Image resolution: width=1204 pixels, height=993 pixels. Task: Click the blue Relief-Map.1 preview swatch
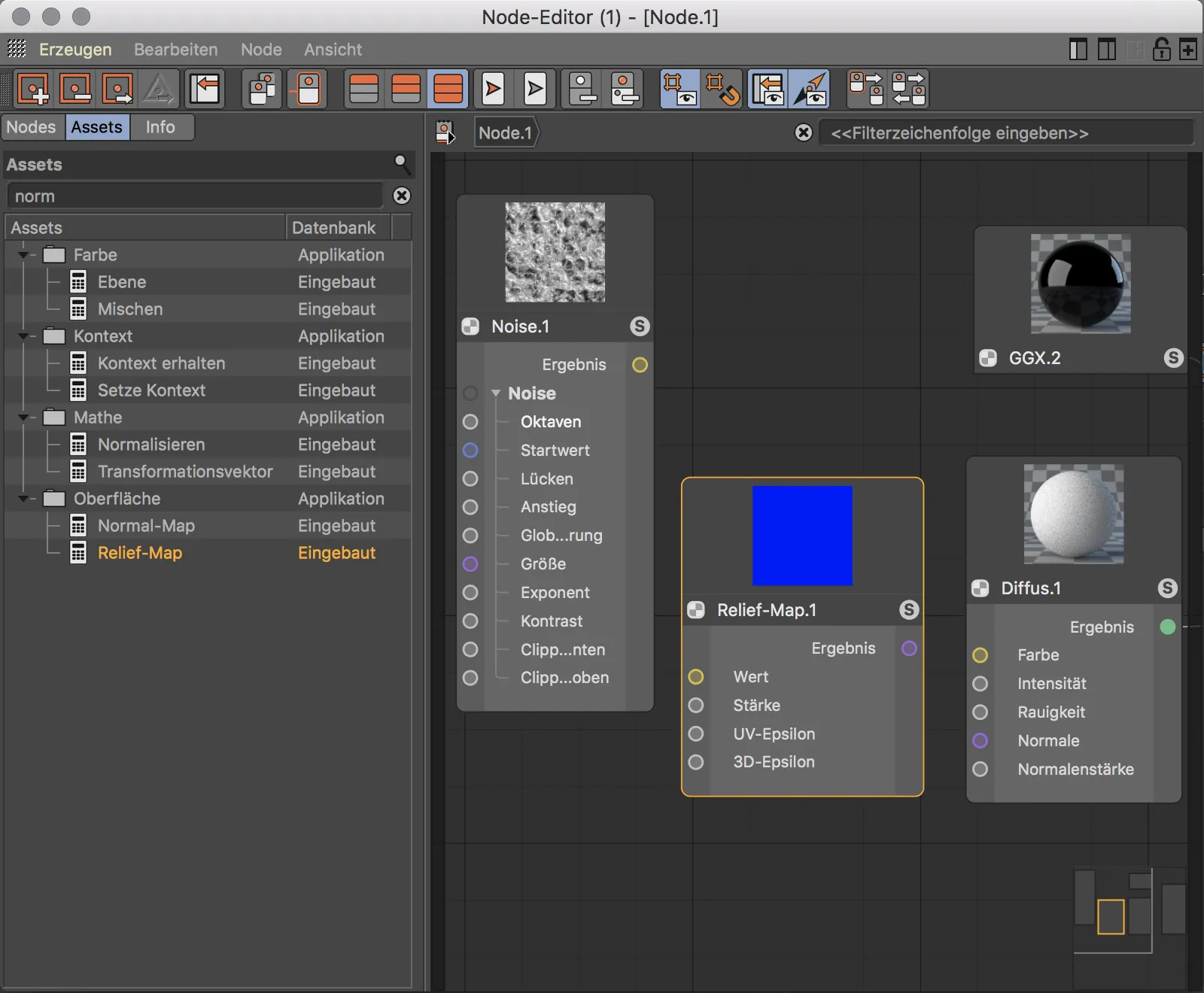coord(802,536)
